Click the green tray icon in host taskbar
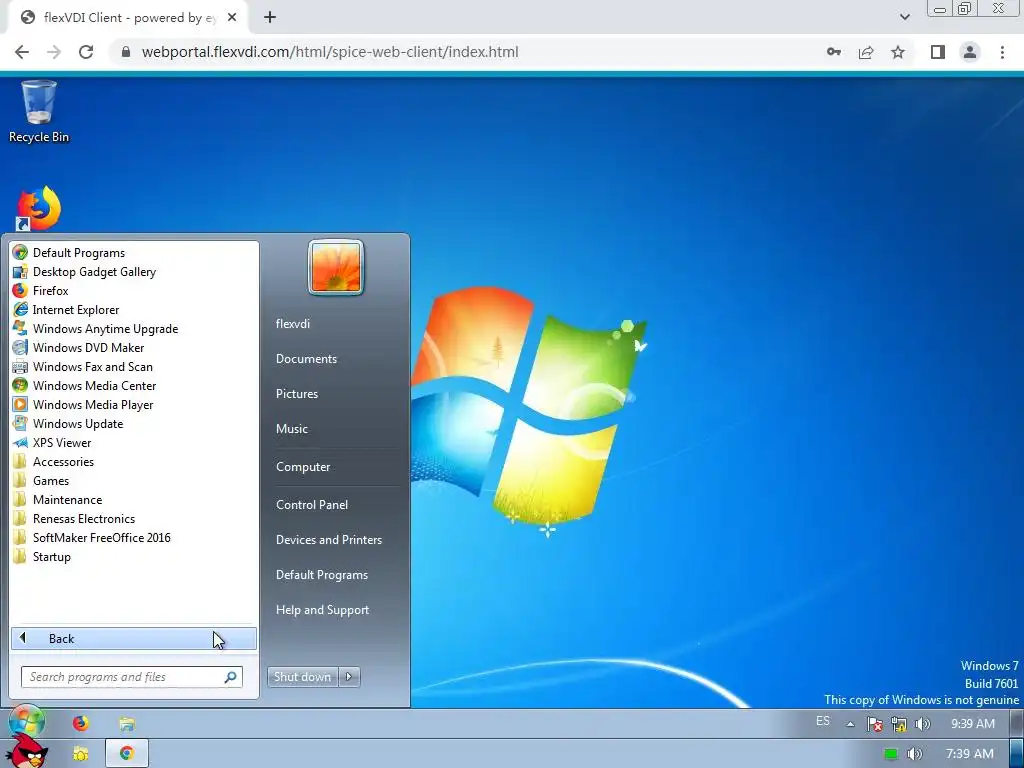The height and width of the screenshot is (768, 1024). click(x=891, y=754)
